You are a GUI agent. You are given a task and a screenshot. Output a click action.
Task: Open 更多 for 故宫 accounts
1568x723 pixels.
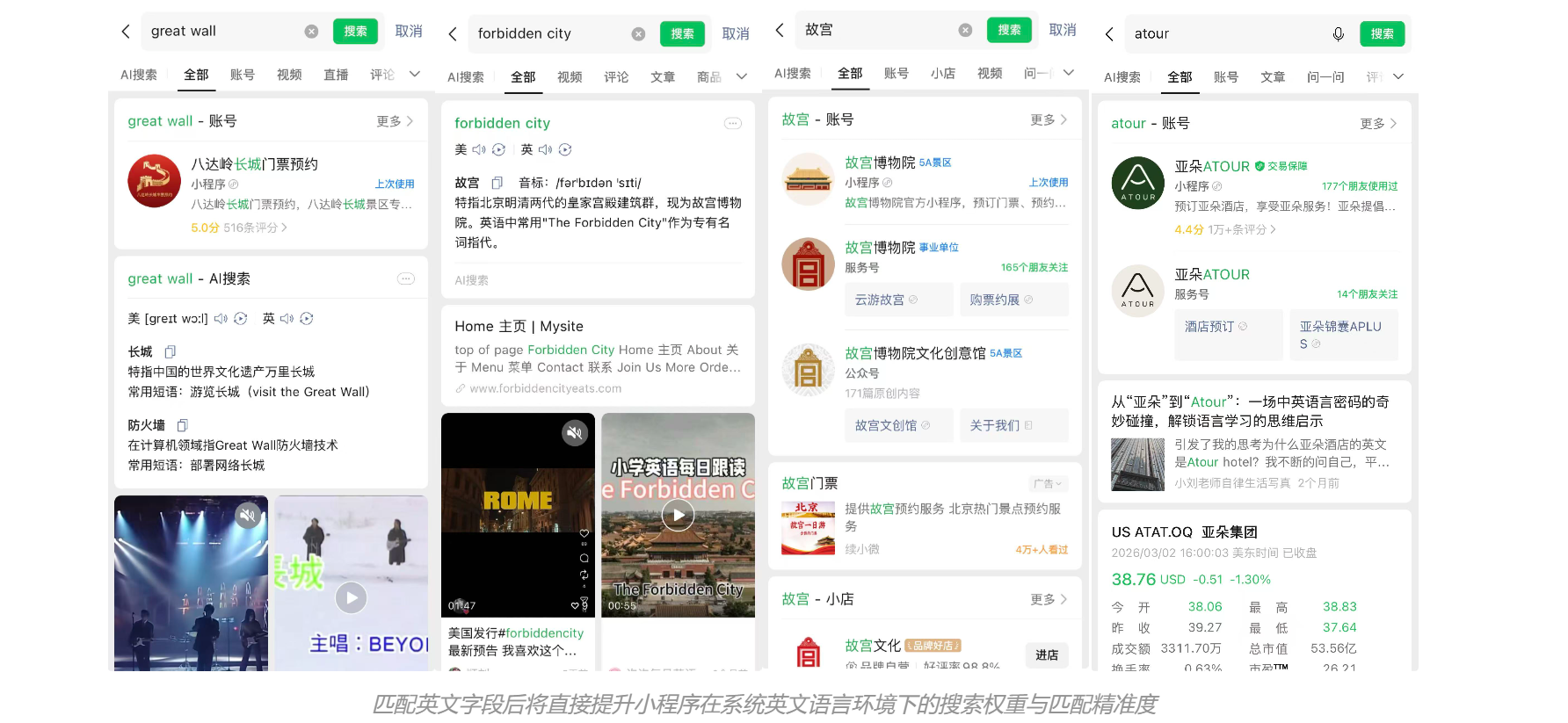tap(1049, 119)
